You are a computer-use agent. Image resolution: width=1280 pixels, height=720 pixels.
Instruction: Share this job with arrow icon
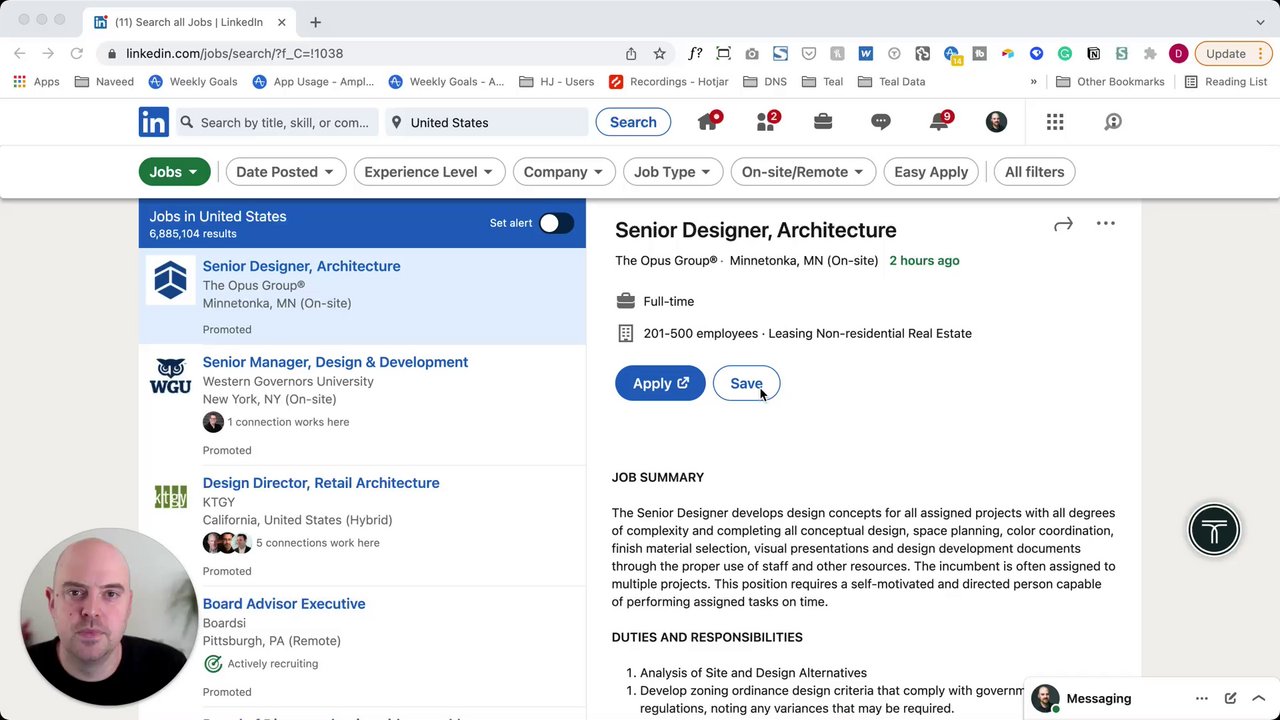pyautogui.click(x=1063, y=224)
